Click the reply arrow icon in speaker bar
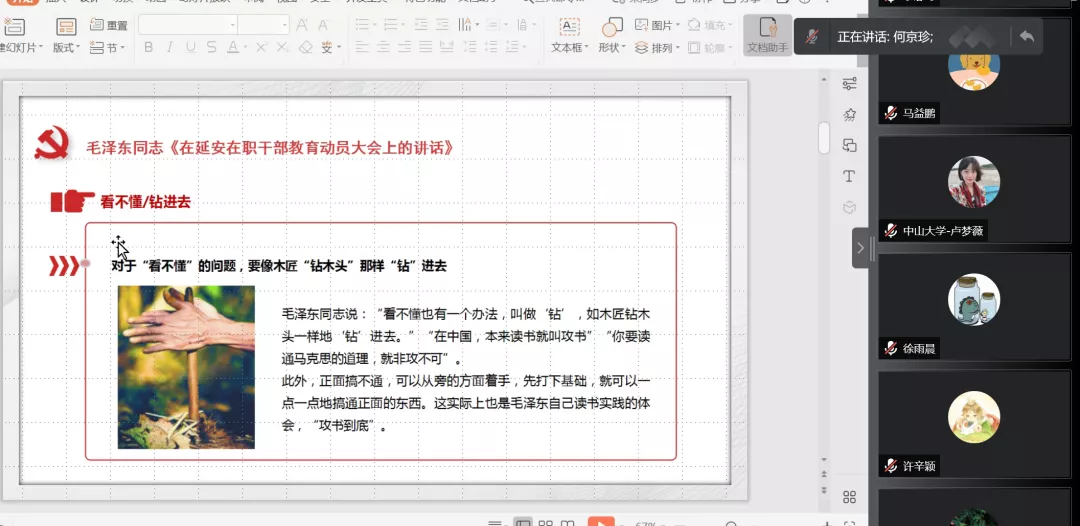This screenshot has width=1080, height=526. point(1026,36)
